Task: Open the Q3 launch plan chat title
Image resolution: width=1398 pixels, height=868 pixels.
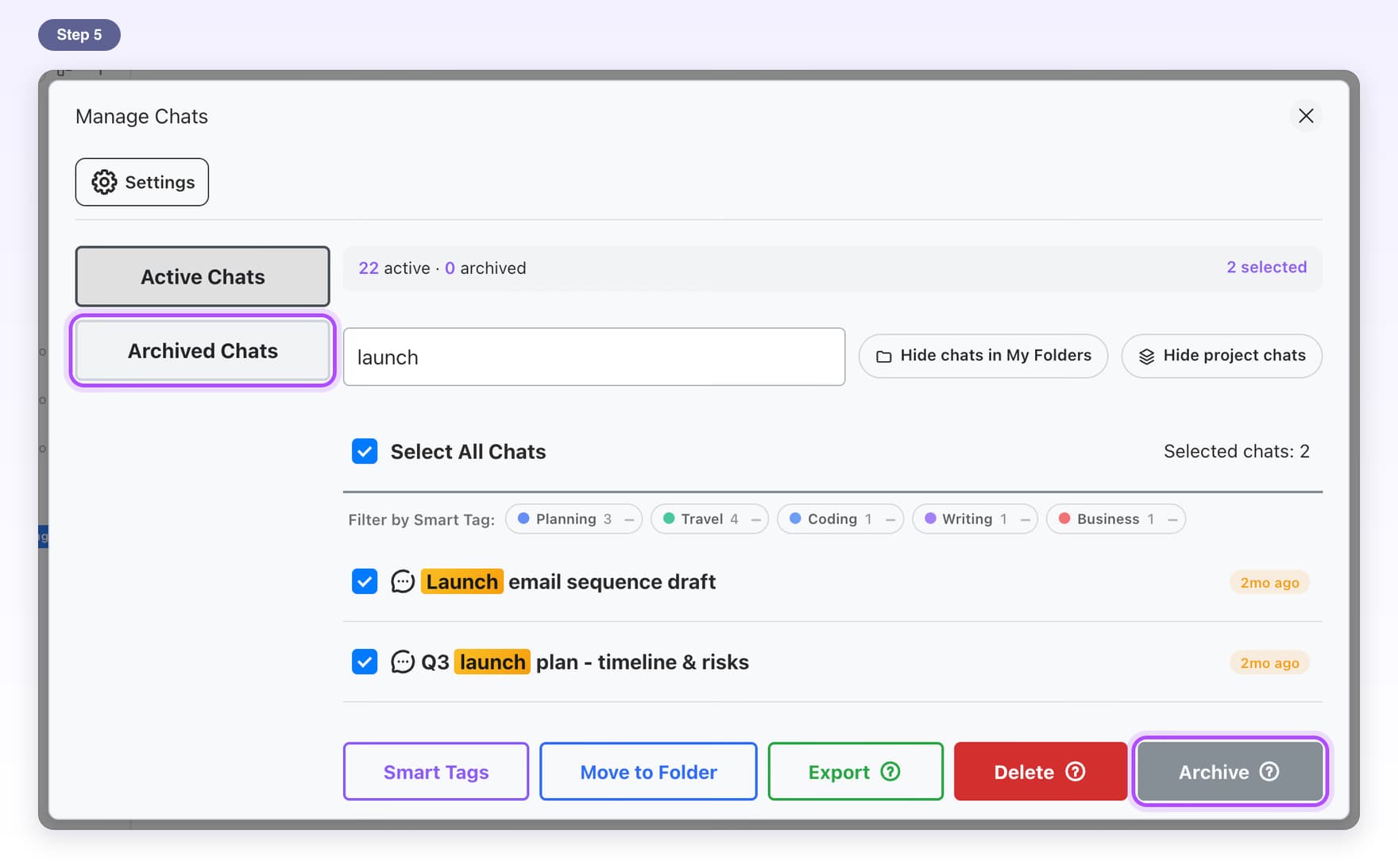Action: pyautogui.click(x=585, y=662)
